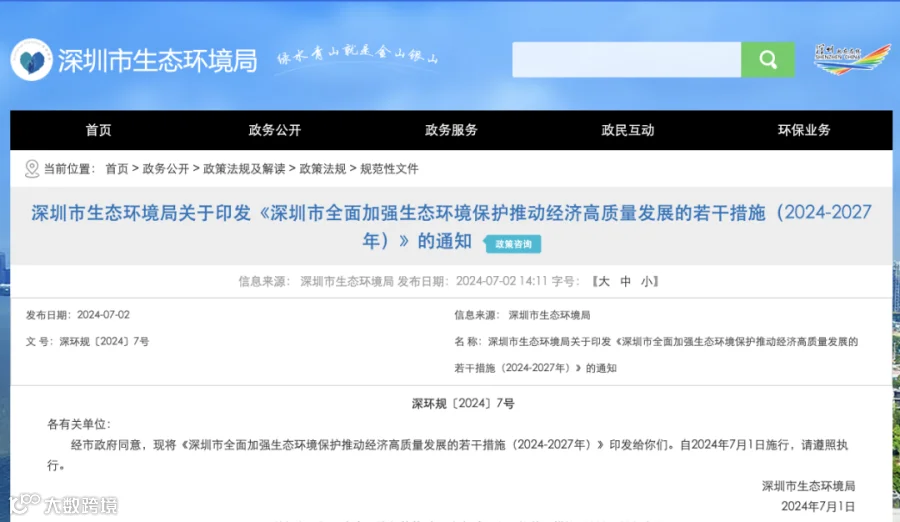The width and height of the screenshot is (900, 522).
Task: Go to 政策法规 in the breadcrumb
Action: [x=323, y=169]
